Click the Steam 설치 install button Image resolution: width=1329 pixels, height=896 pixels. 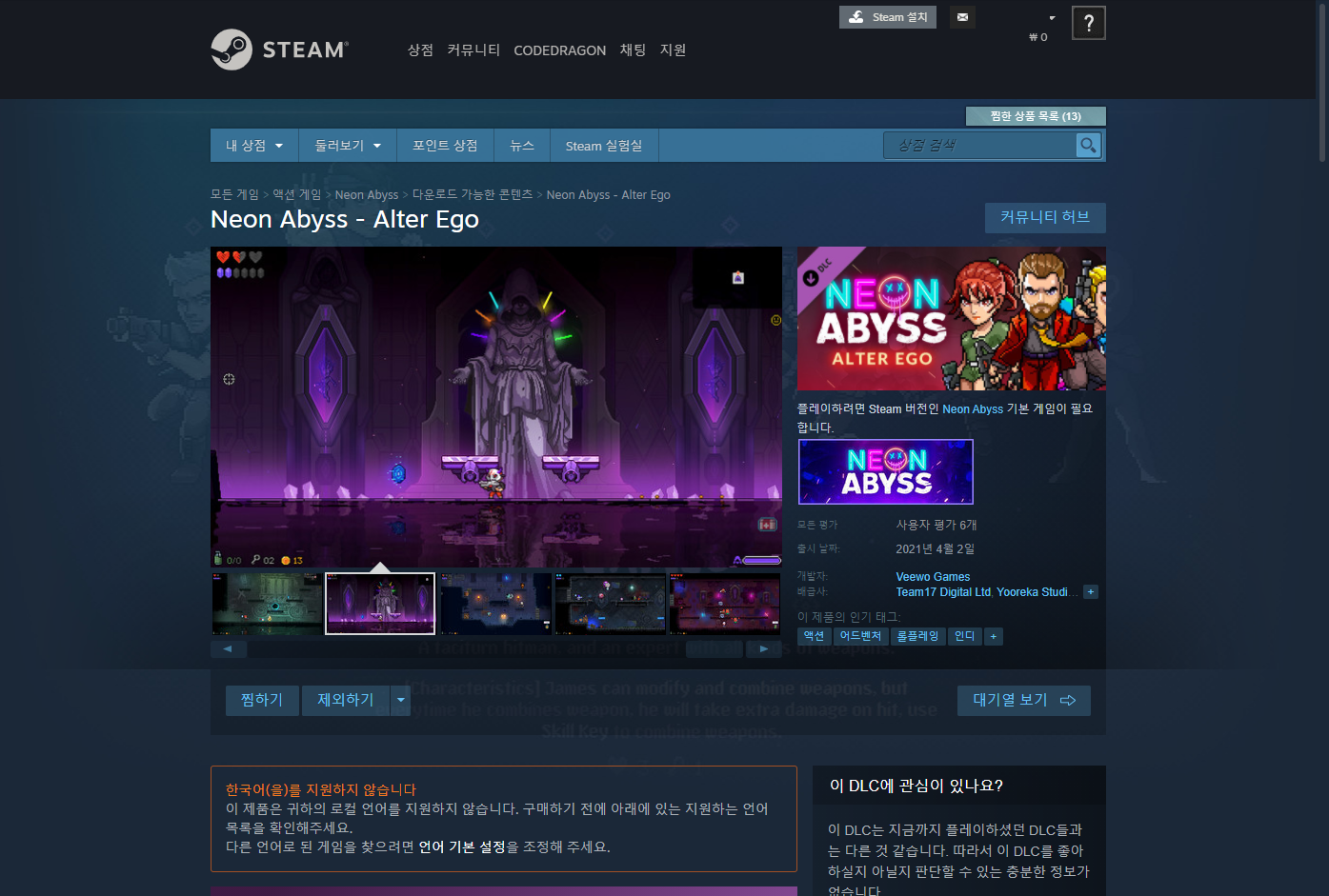[x=888, y=17]
